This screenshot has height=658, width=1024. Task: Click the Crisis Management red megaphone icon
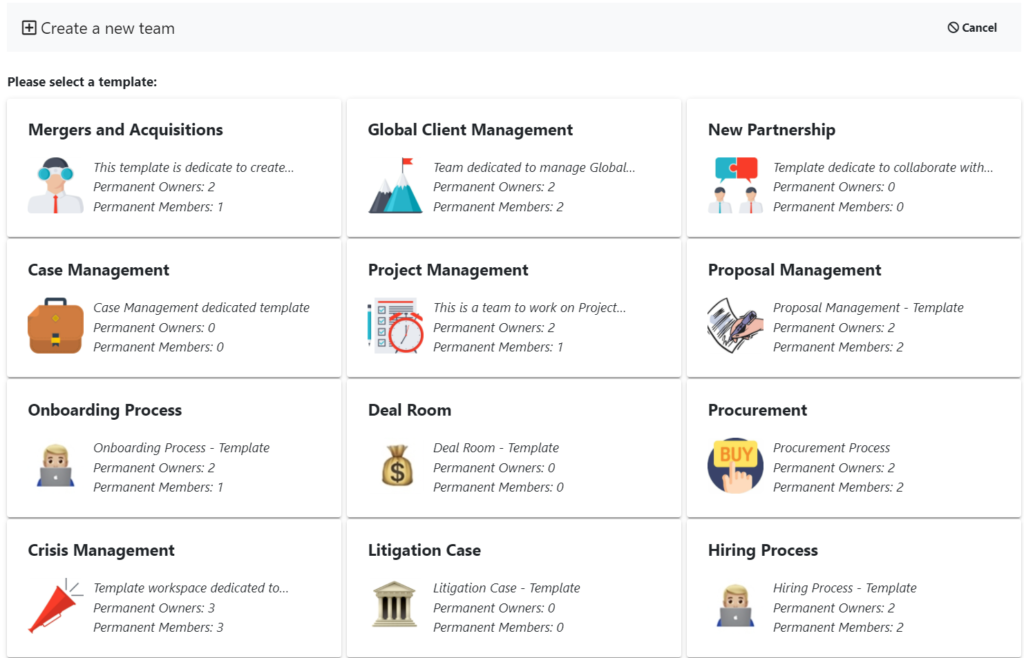tap(56, 606)
